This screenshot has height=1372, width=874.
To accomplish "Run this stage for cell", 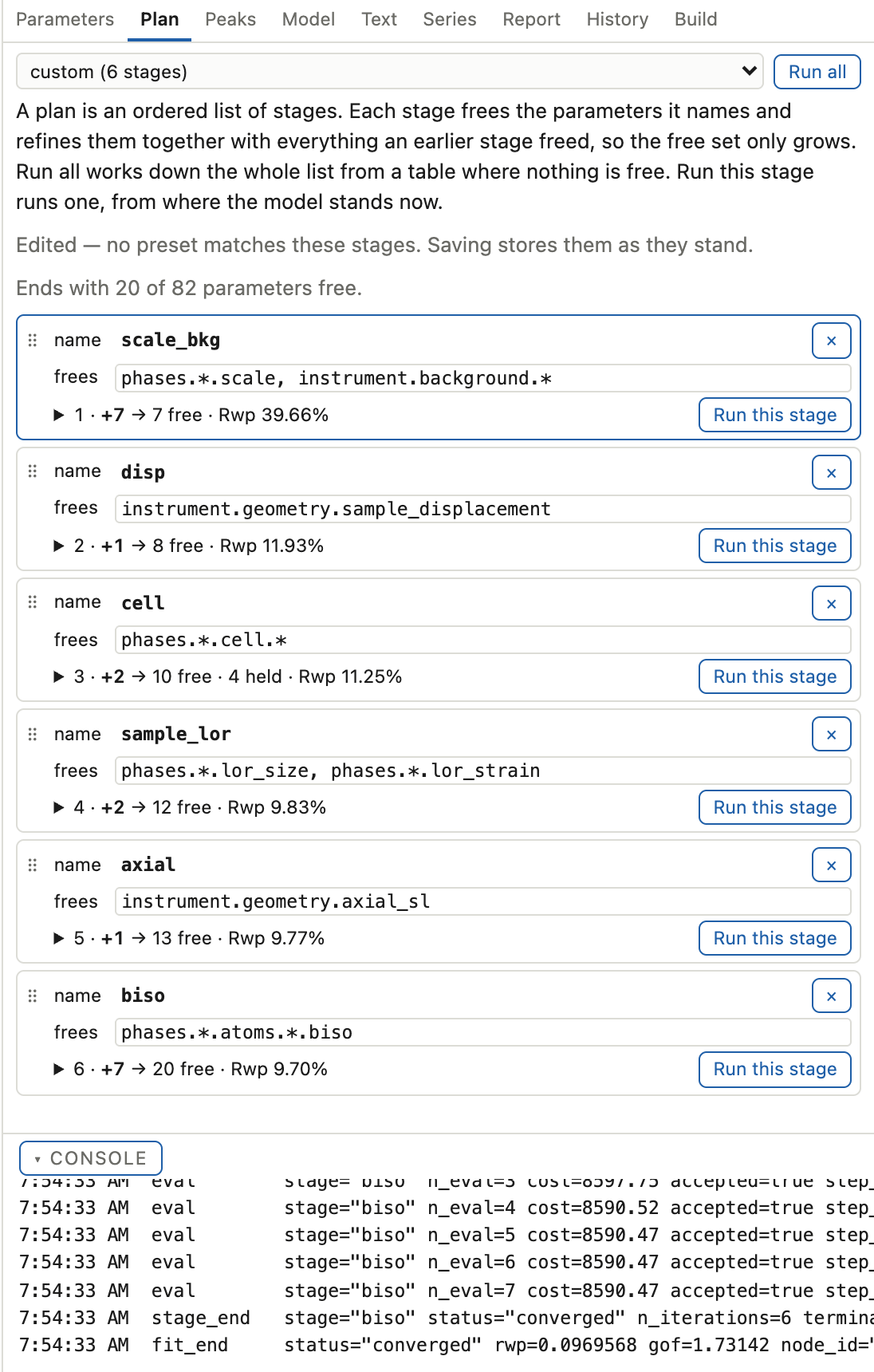I will point(775,676).
